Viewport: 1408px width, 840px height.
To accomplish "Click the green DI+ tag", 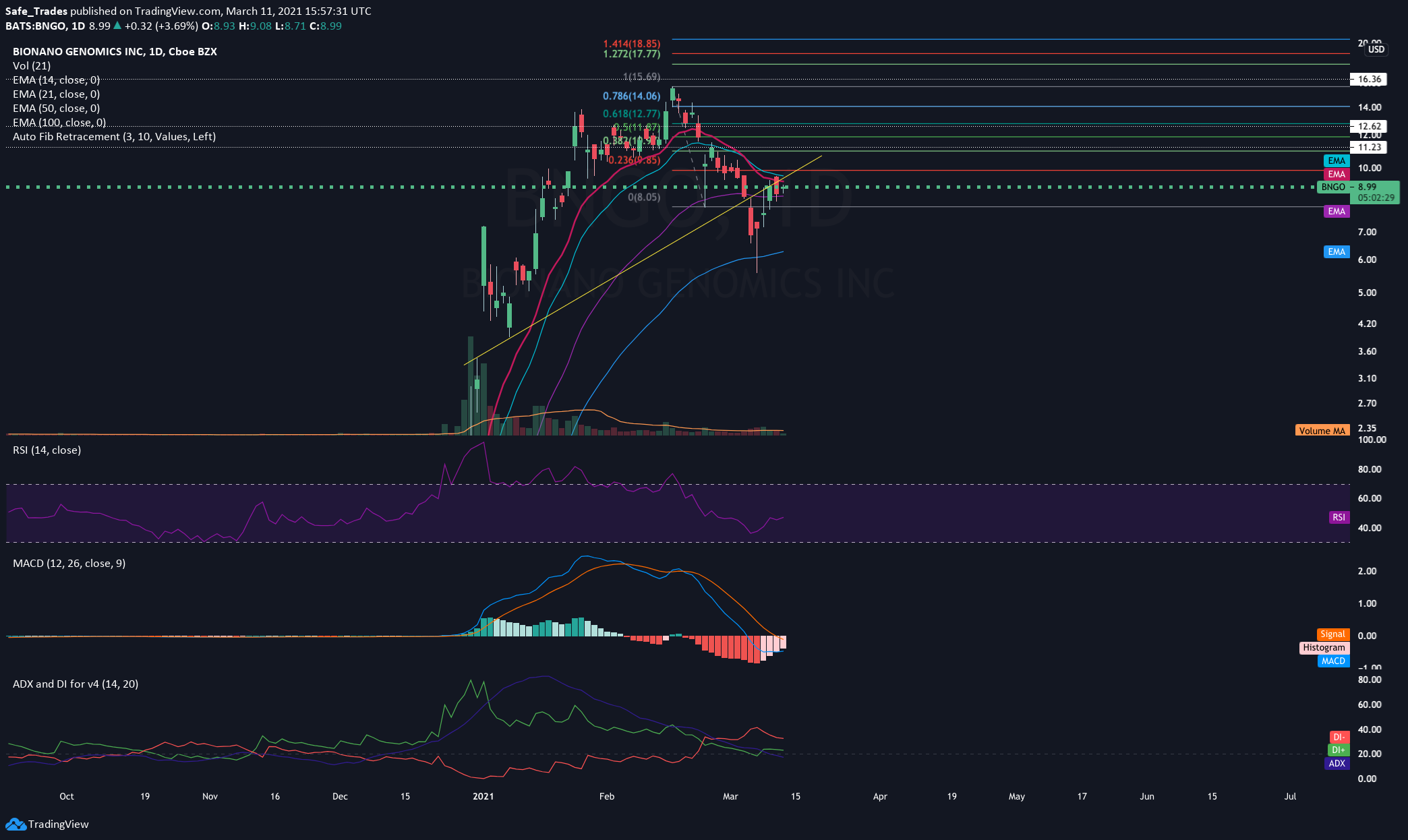I will [1339, 750].
